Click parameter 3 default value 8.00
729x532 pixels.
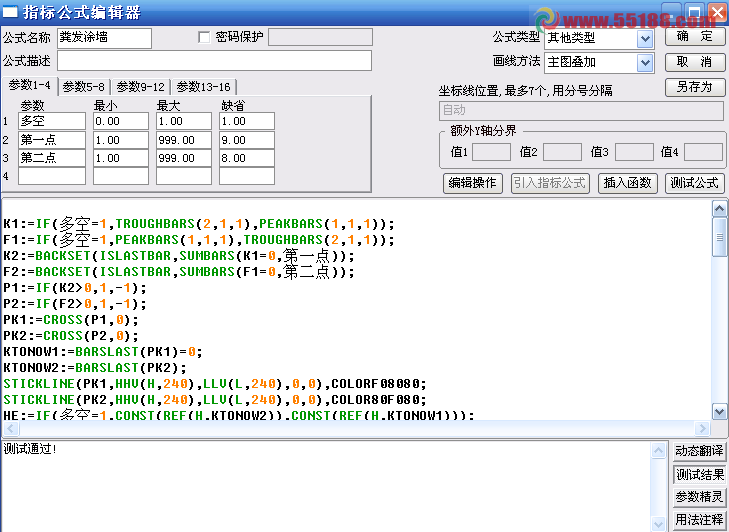(x=247, y=158)
